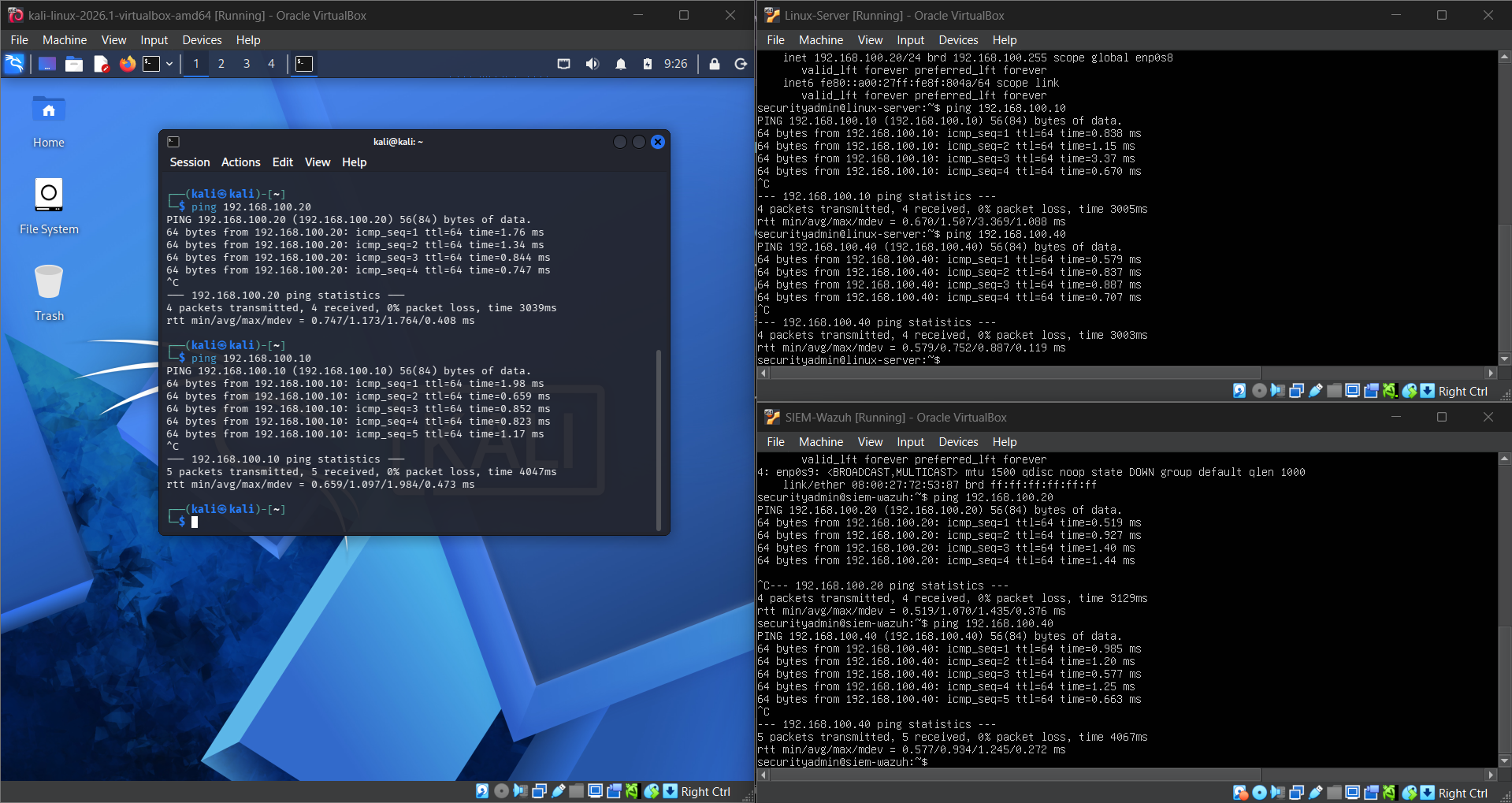Open Machine menu of kali-linux VirtualBox window

pyautogui.click(x=65, y=40)
